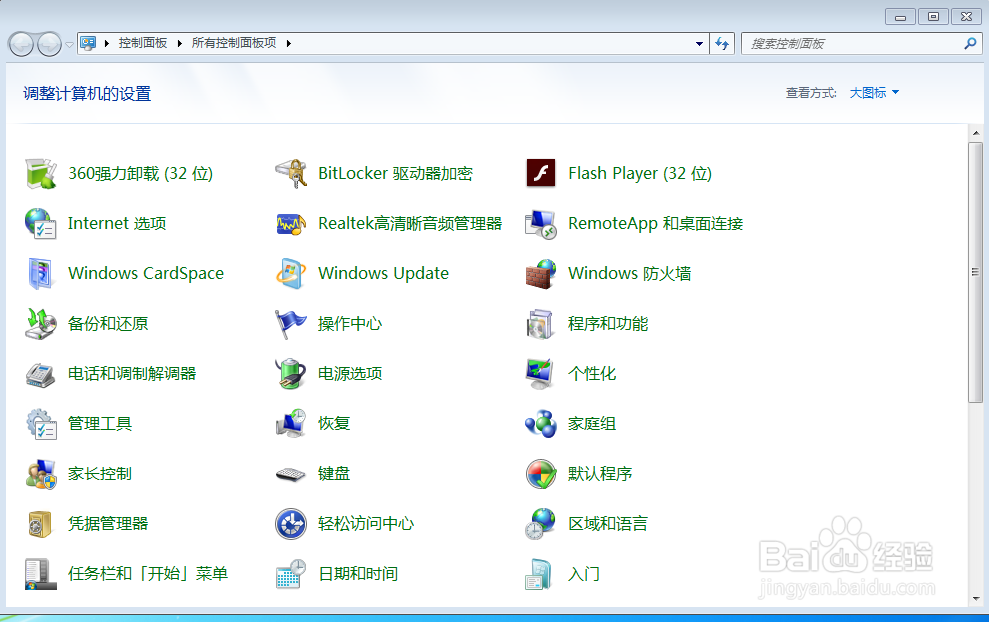Screen dimensions: 989x622
Task: Click the 控制面板 breadcrumb
Action: pos(143,43)
